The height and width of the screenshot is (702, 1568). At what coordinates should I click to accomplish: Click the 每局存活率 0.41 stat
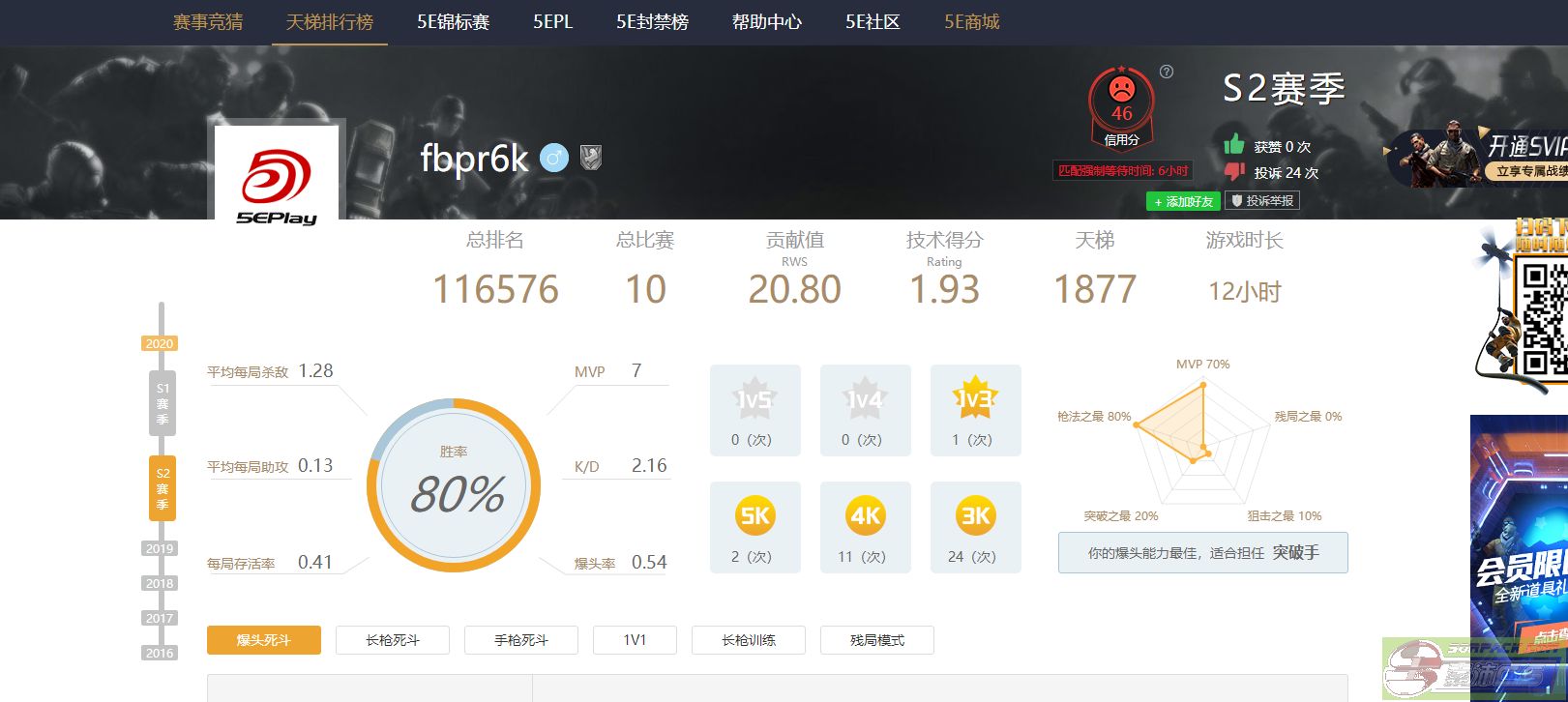coord(270,563)
